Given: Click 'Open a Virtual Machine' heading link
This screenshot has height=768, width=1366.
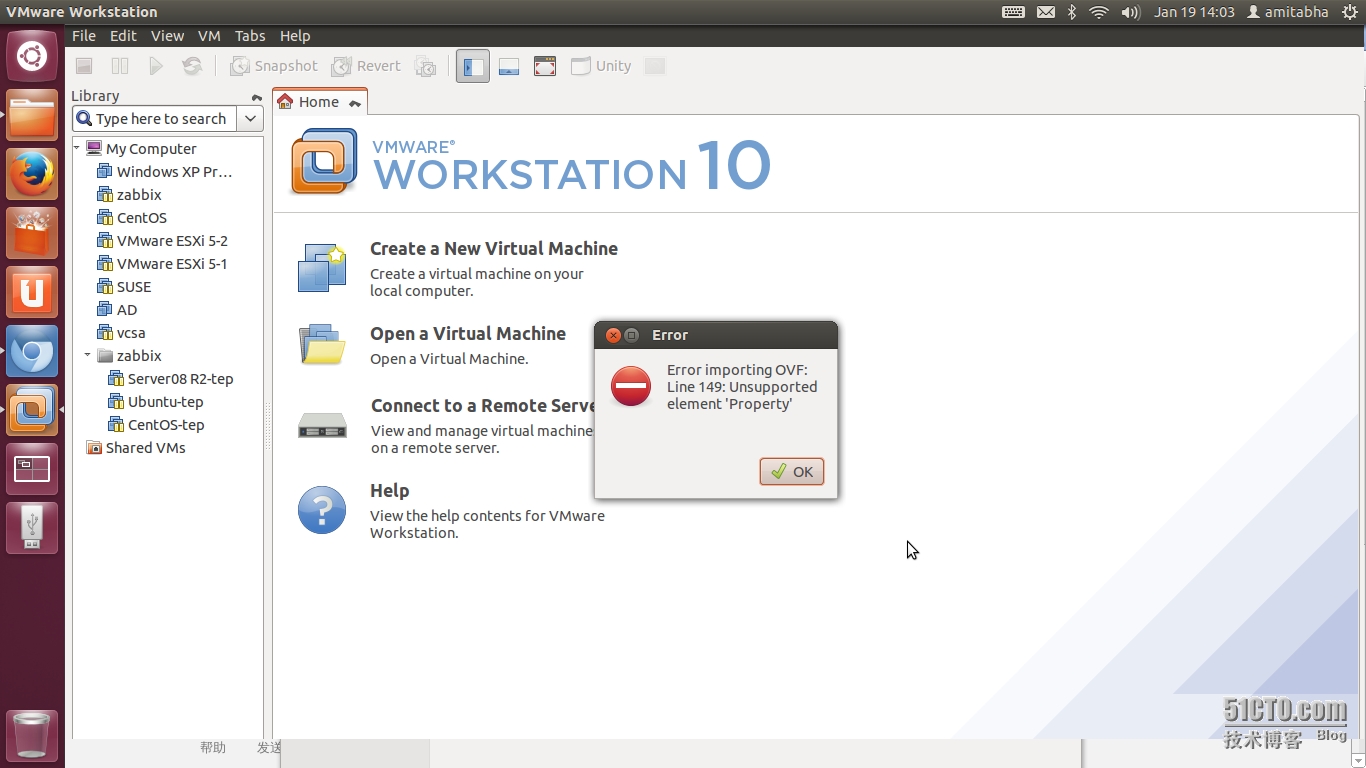Looking at the screenshot, I should 468,333.
